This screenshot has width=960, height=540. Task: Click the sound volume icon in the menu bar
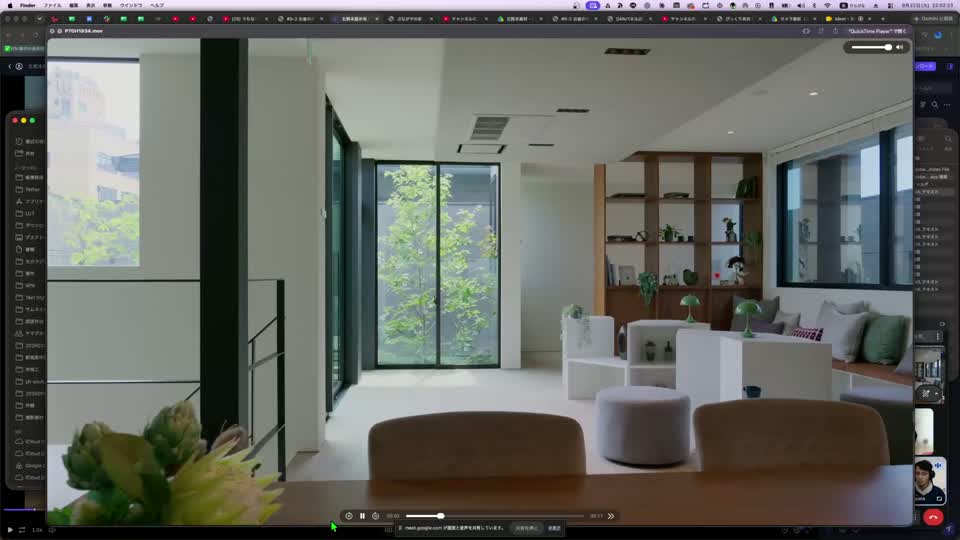tap(801, 5)
